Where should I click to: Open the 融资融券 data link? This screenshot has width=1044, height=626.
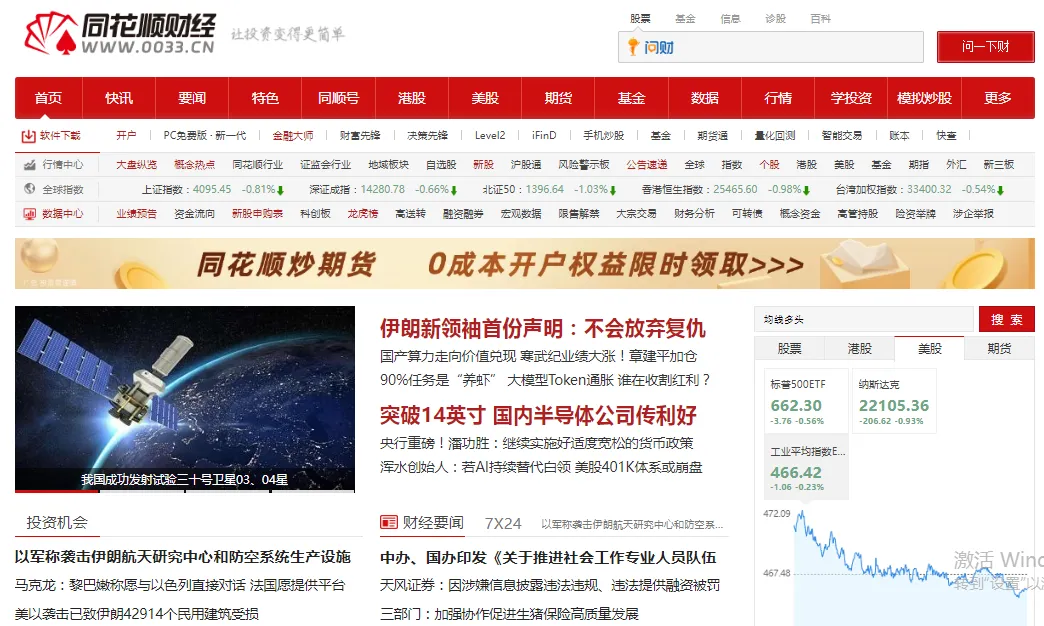coord(463,214)
